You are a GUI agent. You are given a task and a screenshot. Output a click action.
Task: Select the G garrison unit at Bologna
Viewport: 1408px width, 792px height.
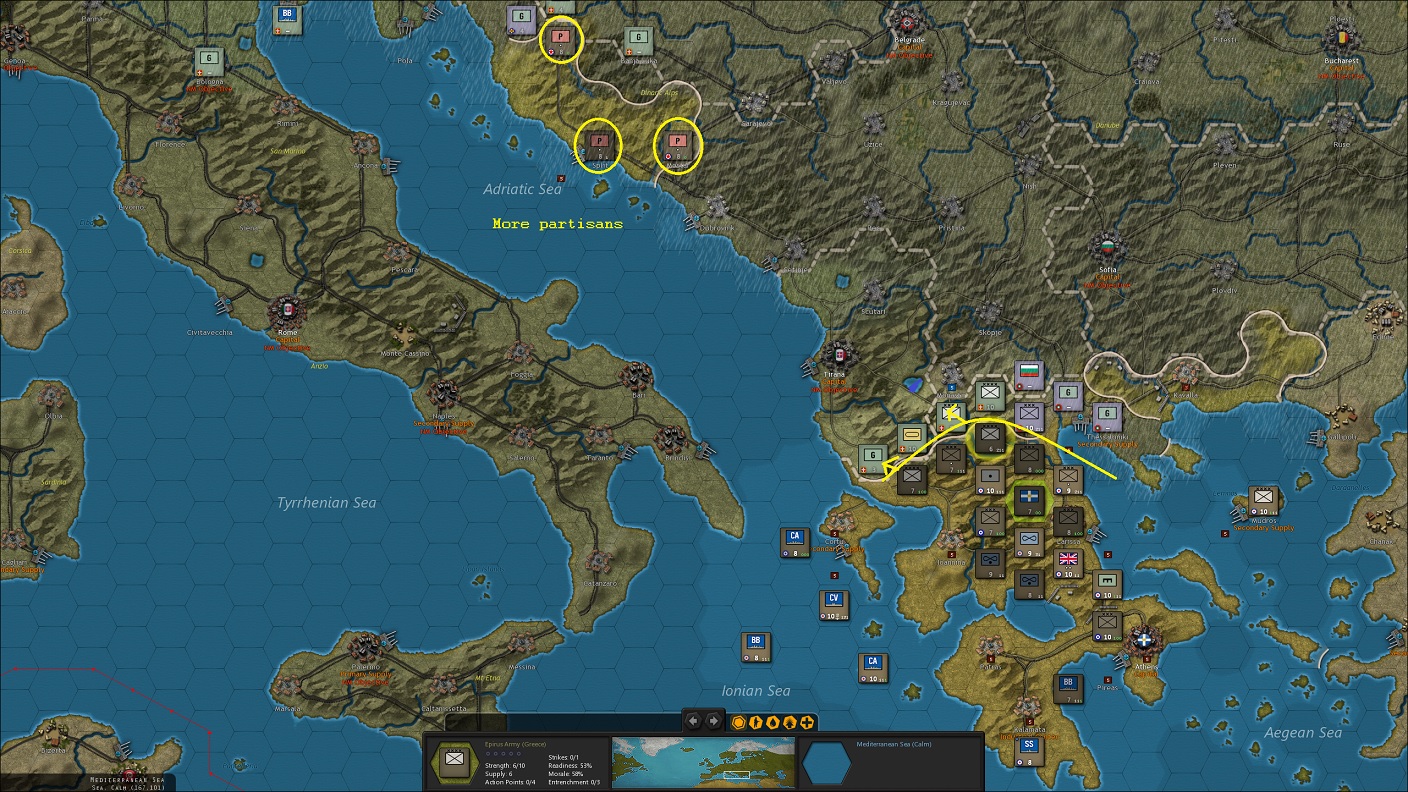click(x=208, y=62)
